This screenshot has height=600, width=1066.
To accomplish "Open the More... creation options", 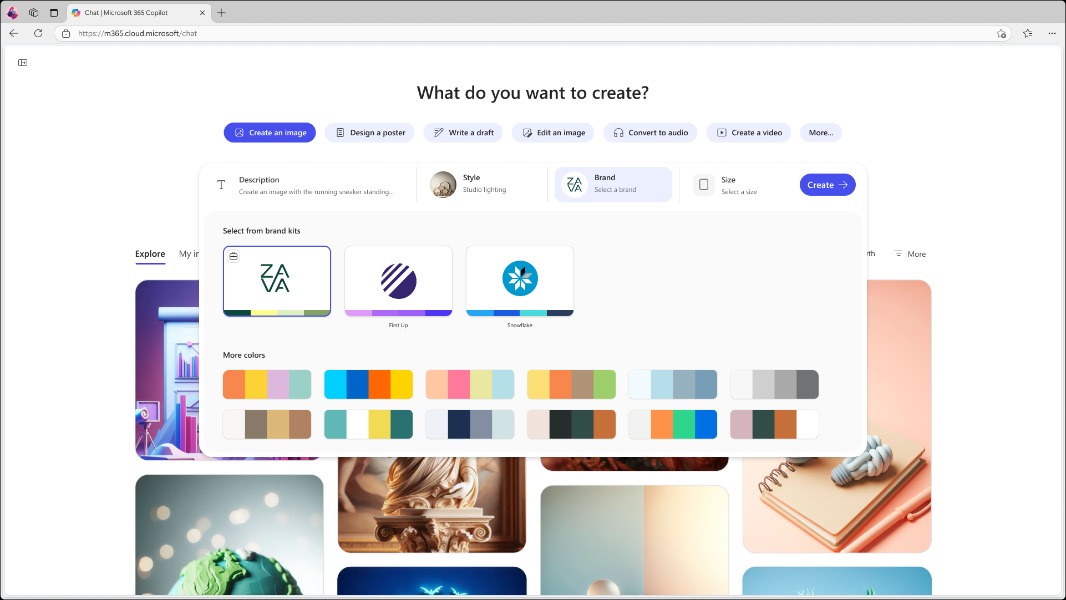I will [x=820, y=132].
